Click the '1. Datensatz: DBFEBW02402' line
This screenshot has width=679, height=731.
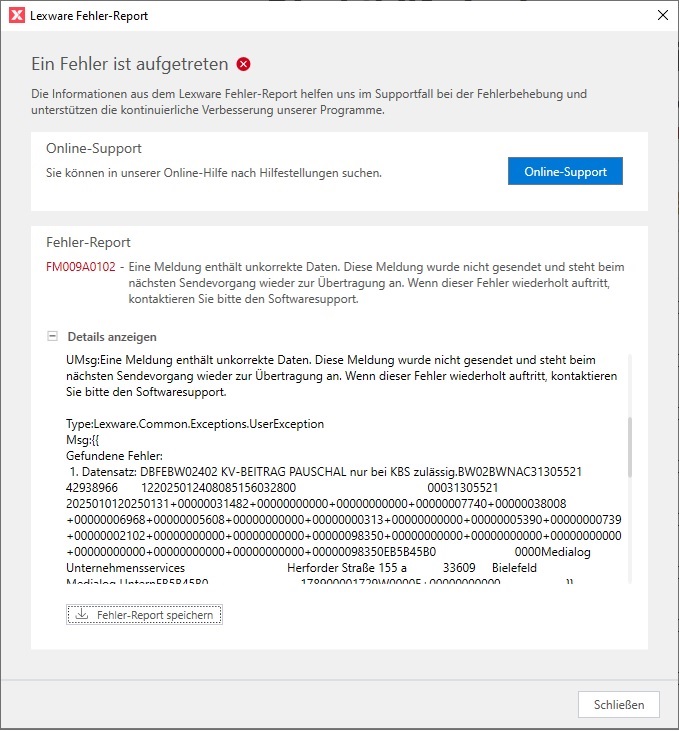pos(325,471)
